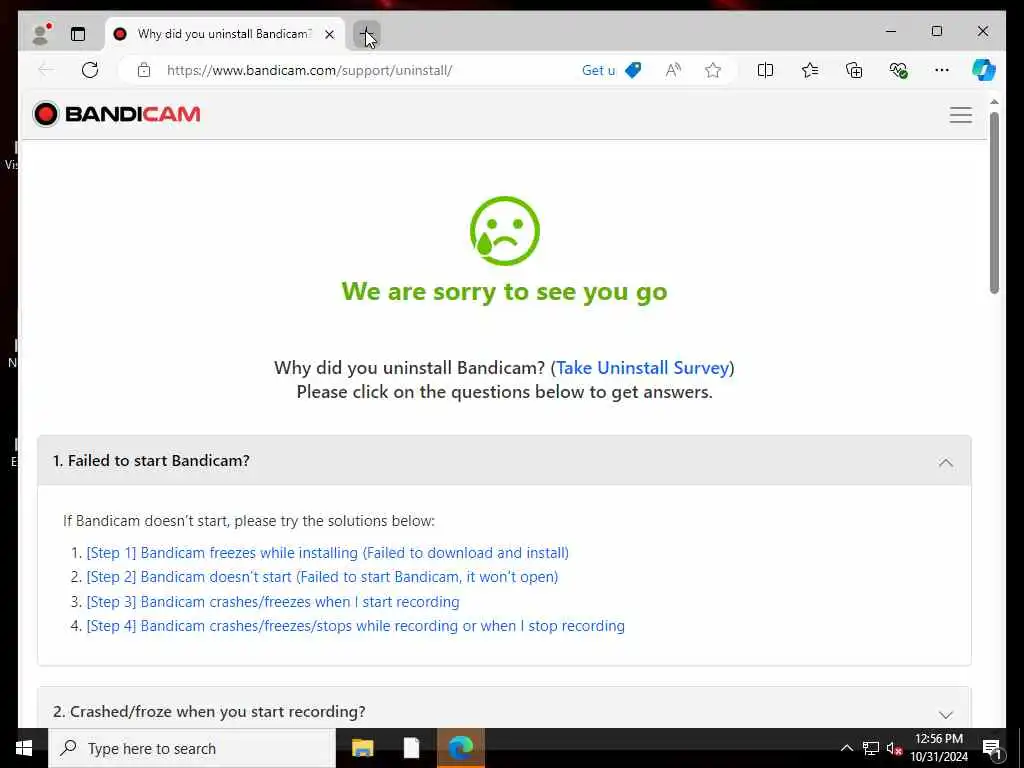
Task: Open the Windows Start menu
Action: click(24, 748)
